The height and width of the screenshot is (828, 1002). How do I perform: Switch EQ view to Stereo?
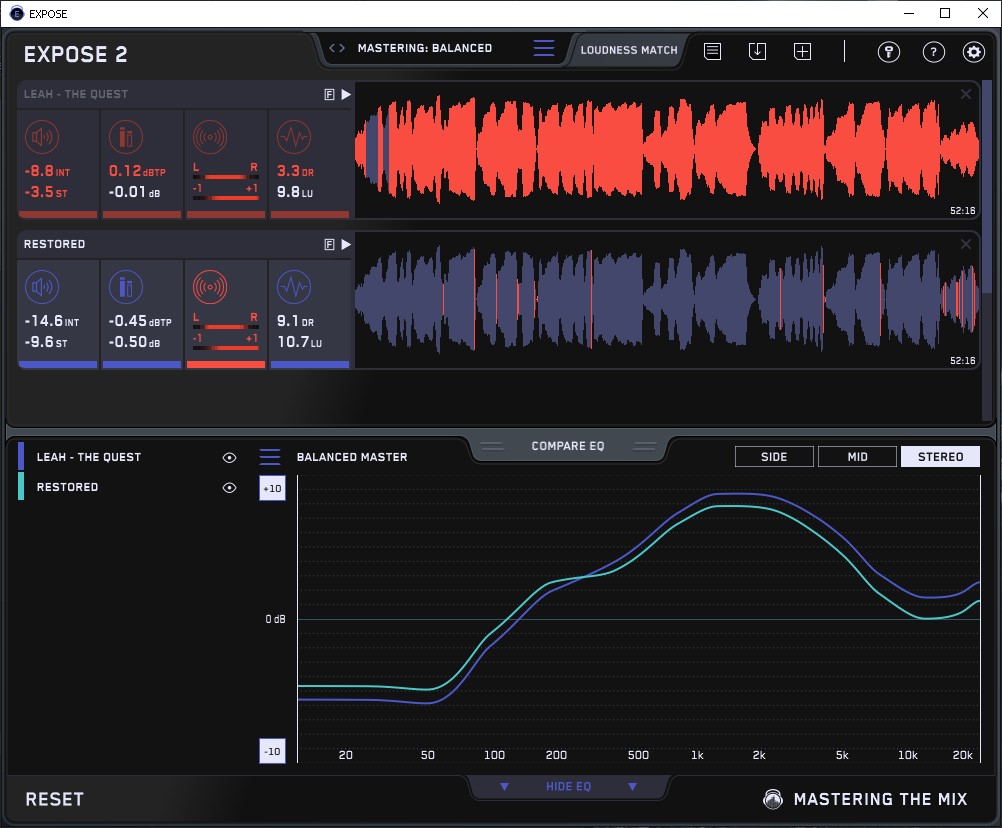point(940,457)
